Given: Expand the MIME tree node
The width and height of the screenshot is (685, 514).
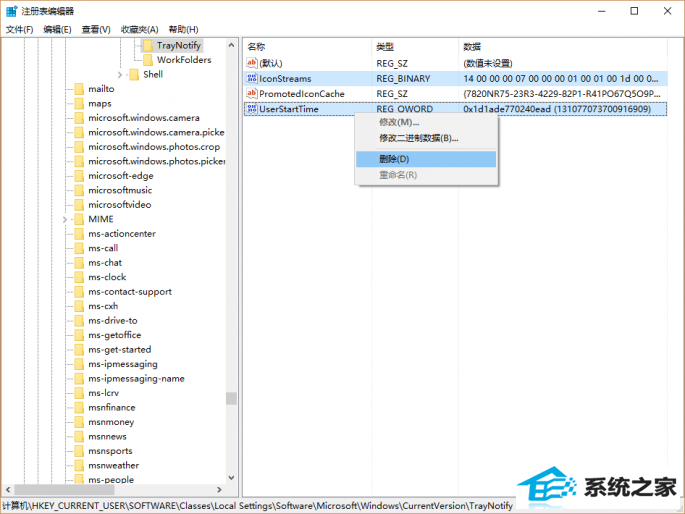Looking at the screenshot, I should [x=65, y=219].
